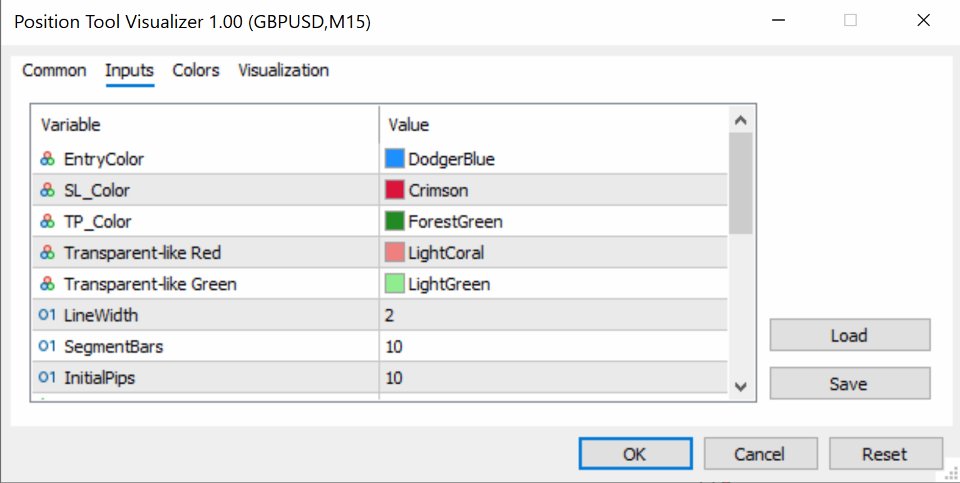Image resolution: width=960 pixels, height=483 pixels.
Task: Pick the DodgerBlue color swatch
Action: (394, 159)
